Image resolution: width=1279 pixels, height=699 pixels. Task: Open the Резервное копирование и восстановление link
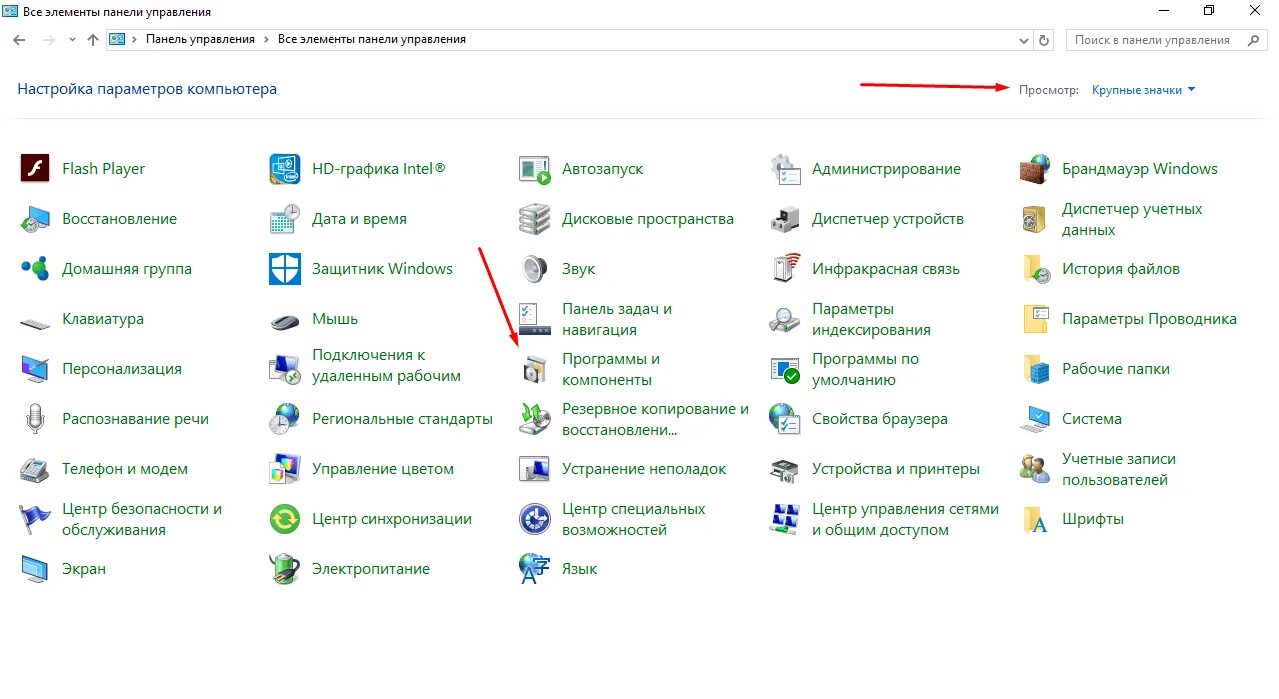[655, 419]
